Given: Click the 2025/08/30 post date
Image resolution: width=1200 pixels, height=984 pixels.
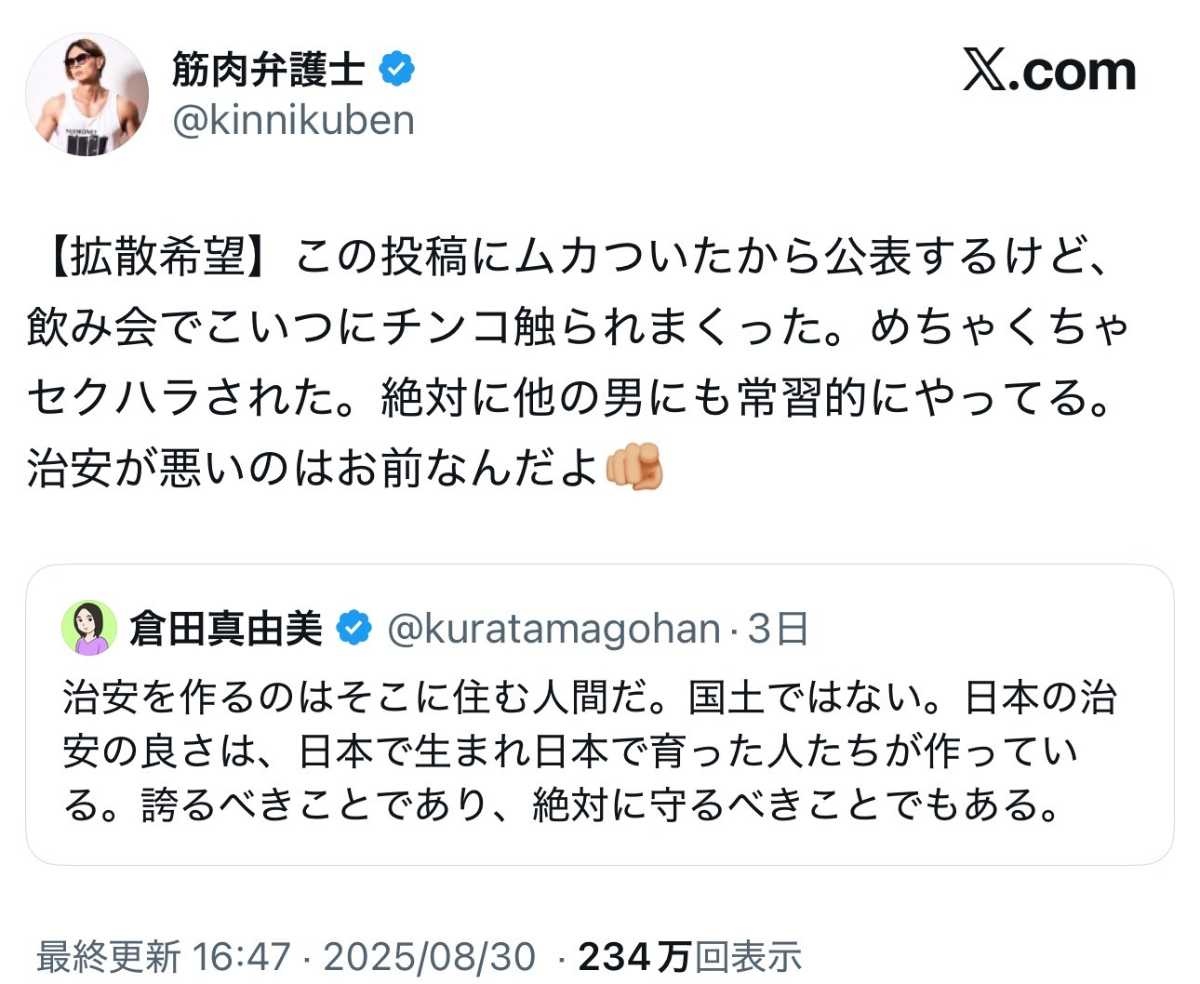Looking at the screenshot, I should [x=431, y=956].
